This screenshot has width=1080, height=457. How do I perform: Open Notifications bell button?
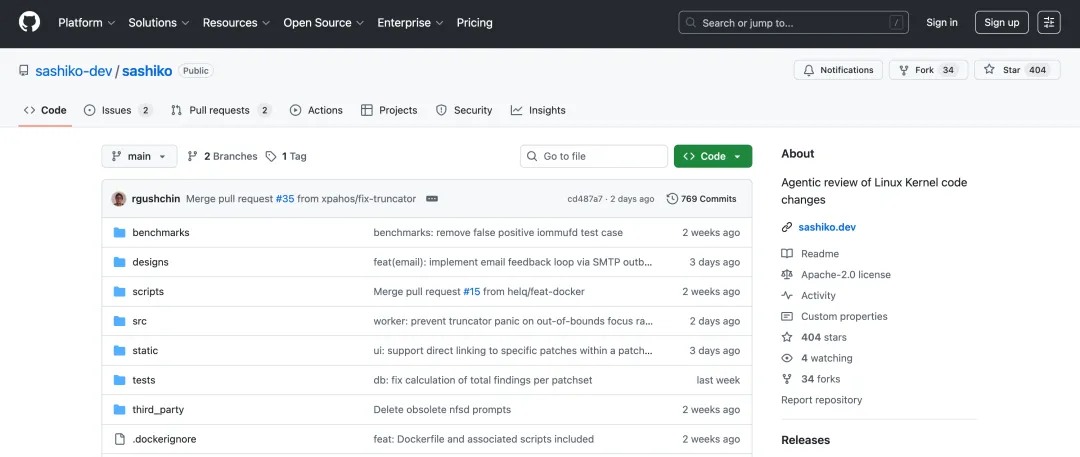(x=838, y=70)
